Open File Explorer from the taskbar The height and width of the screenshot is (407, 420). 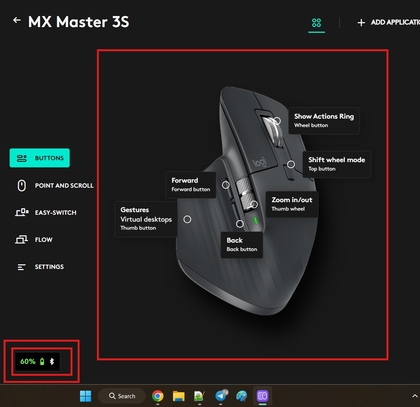click(x=179, y=396)
